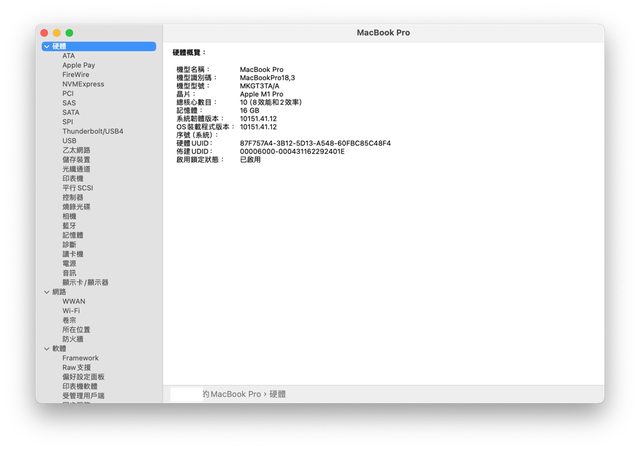The width and height of the screenshot is (640, 450).
Task: Select 讀卡機 in the sidebar
Action: [x=73, y=254]
